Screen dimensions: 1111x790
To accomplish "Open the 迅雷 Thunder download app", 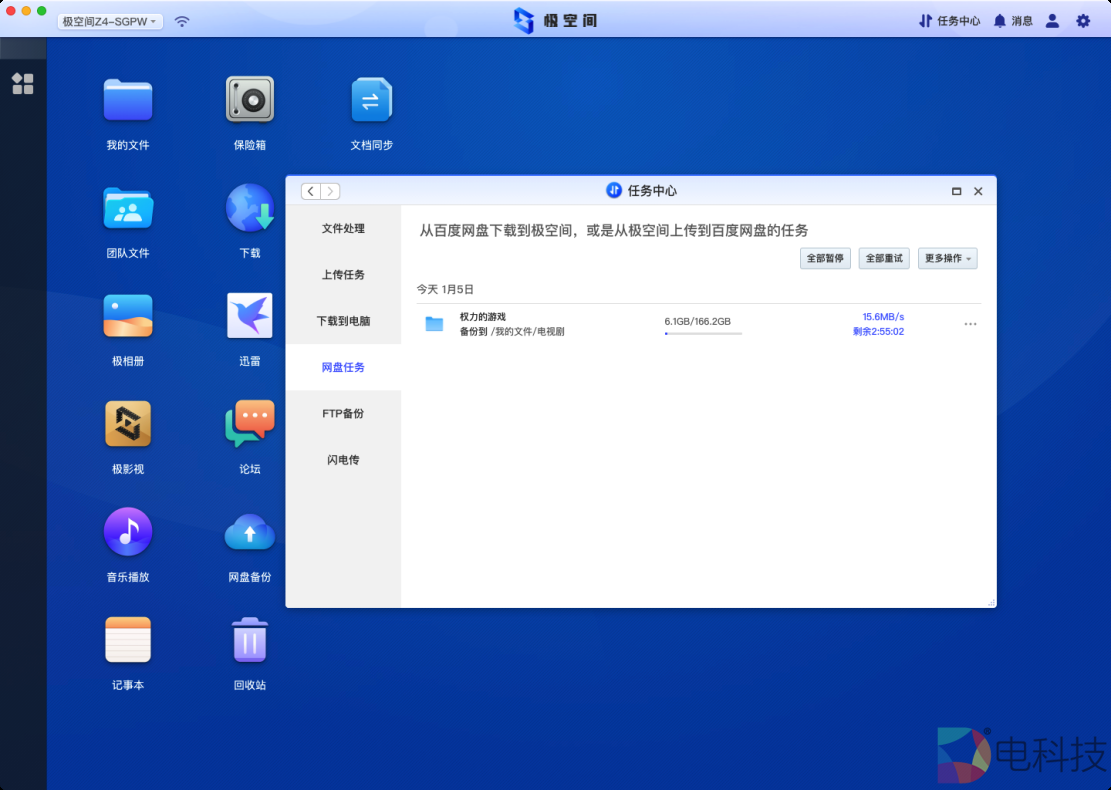I will 249,315.
